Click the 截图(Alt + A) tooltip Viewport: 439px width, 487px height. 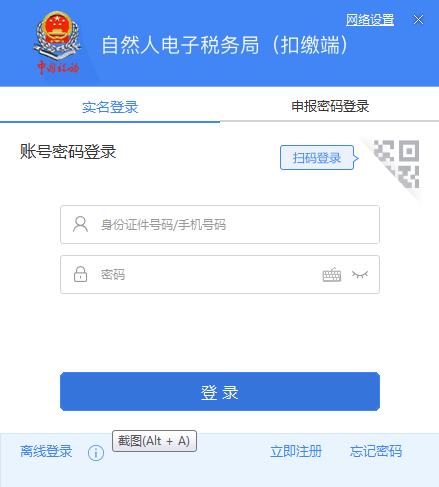(x=154, y=441)
